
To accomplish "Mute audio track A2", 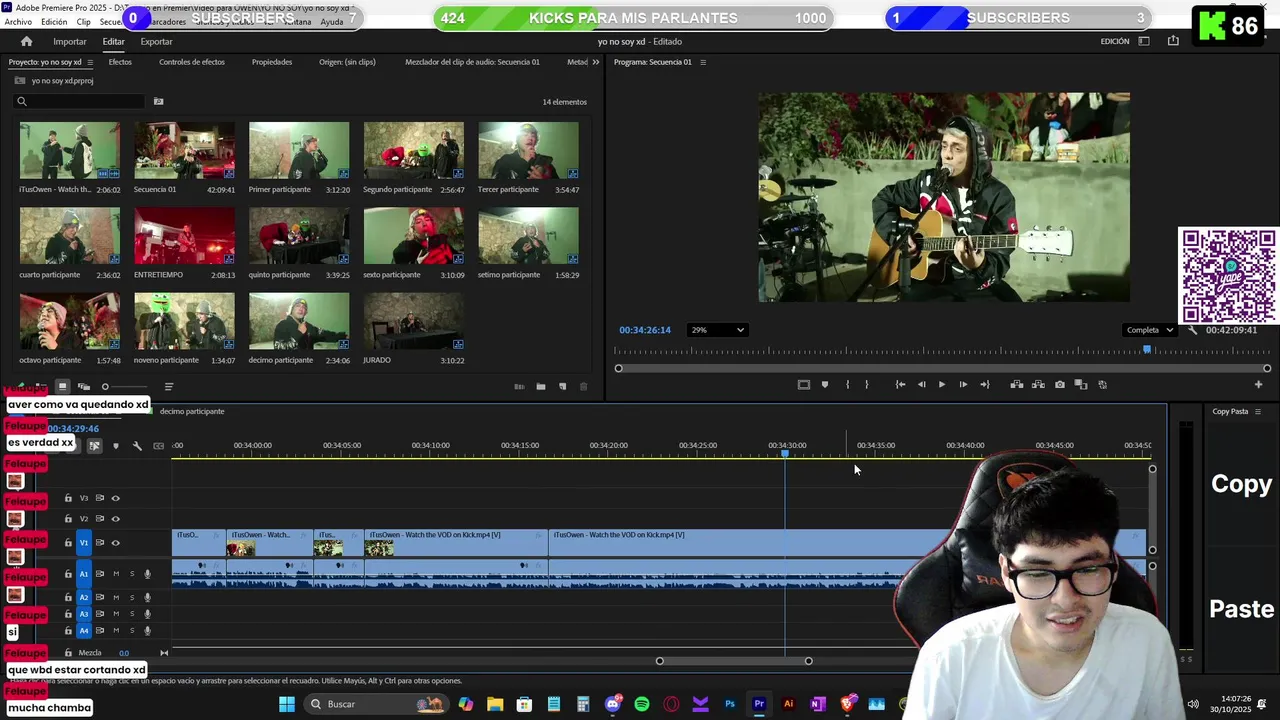I will point(116,597).
